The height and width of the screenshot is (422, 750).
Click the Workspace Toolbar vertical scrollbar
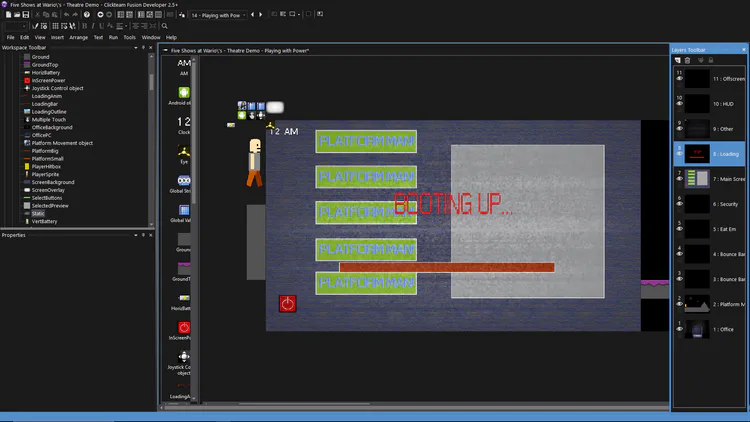pyautogui.click(x=152, y=82)
